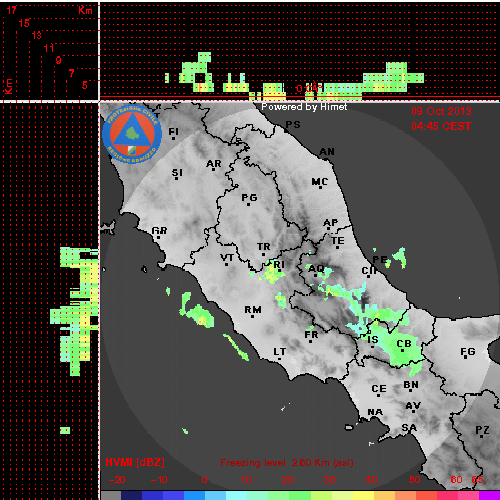Click the AN city label
Image resolution: width=500 pixels, height=500 pixels.
tap(327, 152)
